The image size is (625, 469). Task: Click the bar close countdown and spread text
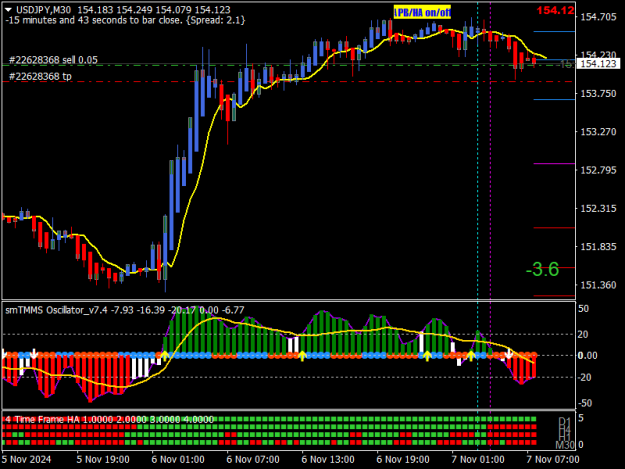click(x=125, y=20)
